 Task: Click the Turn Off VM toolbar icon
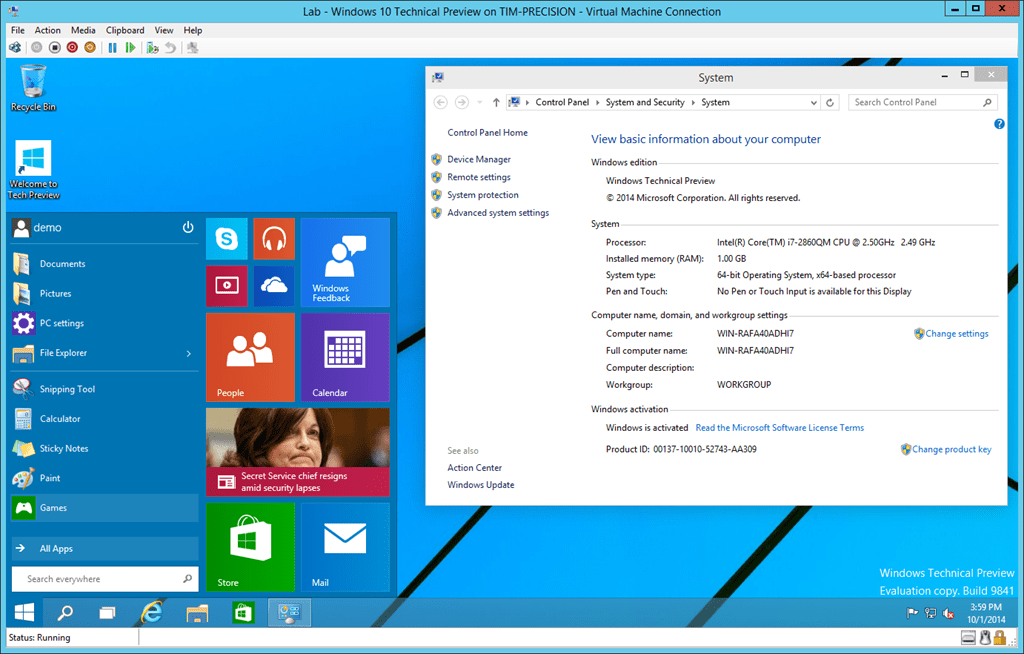coord(55,48)
